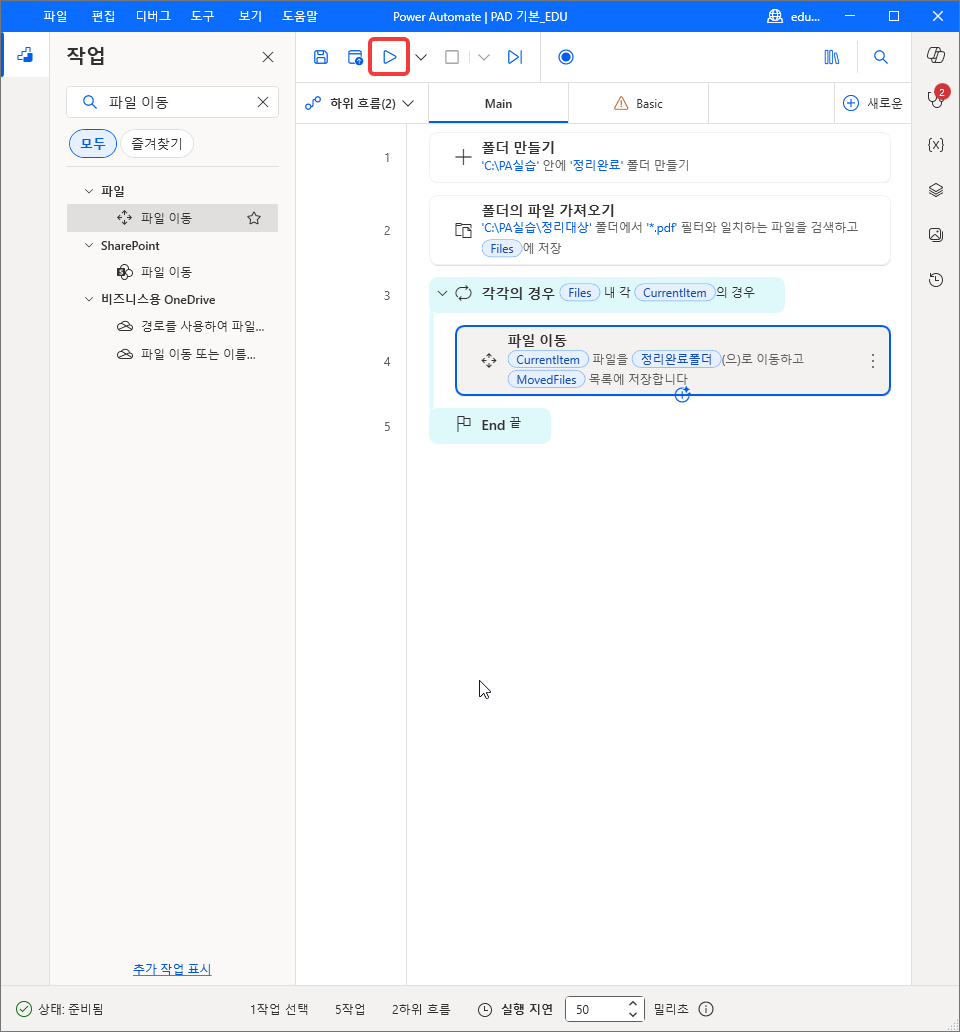Select the 폴더의 파일 가져오기 action step
The width and height of the screenshot is (960, 1032).
(x=659, y=230)
